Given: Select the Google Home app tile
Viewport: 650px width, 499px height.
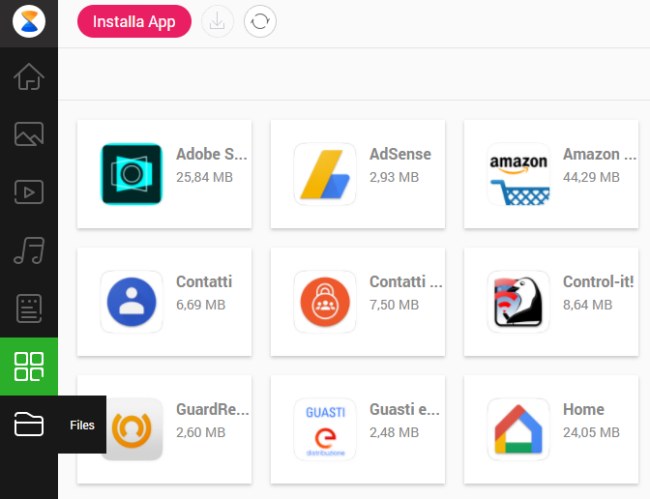Looking at the screenshot, I should coord(551,429).
